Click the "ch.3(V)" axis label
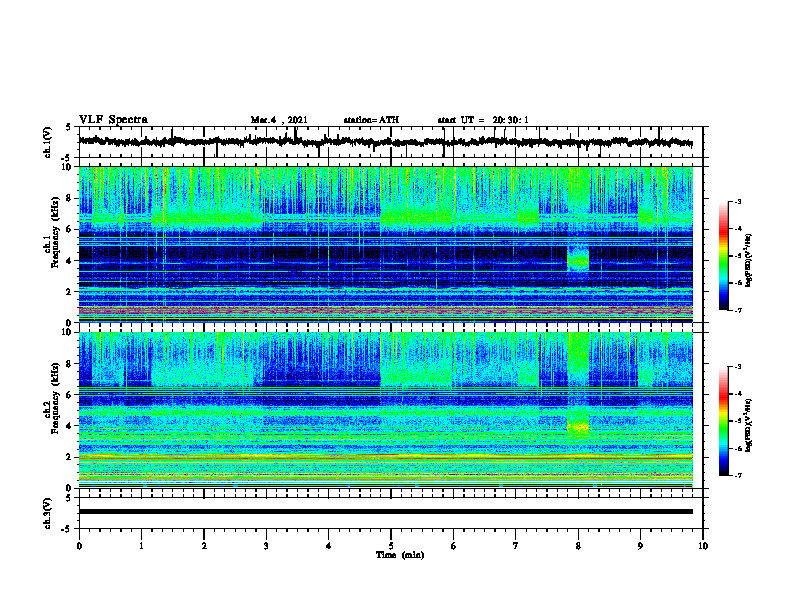This screenshot has width=792, height=612. (47, 513)
